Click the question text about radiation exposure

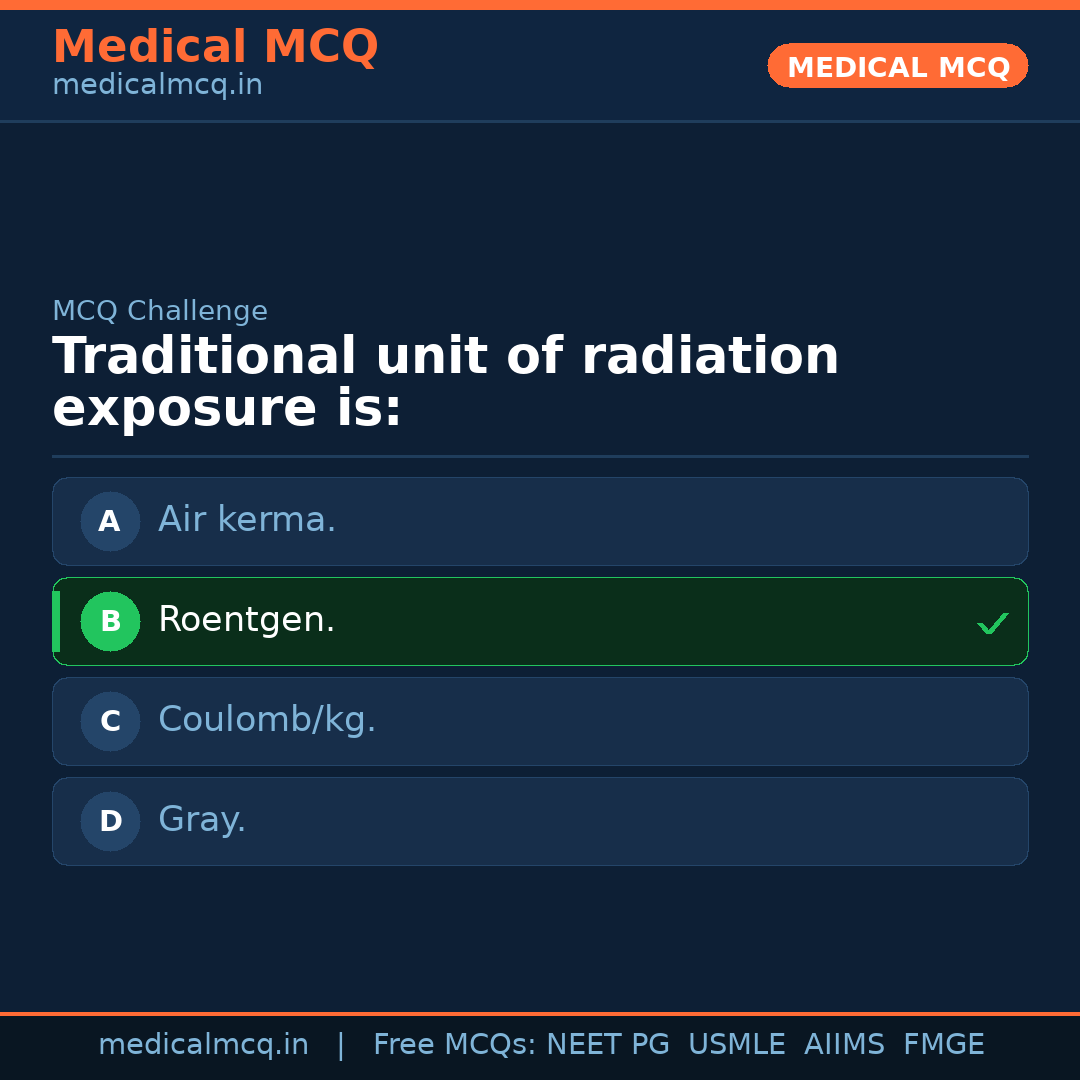click(445, 382)
